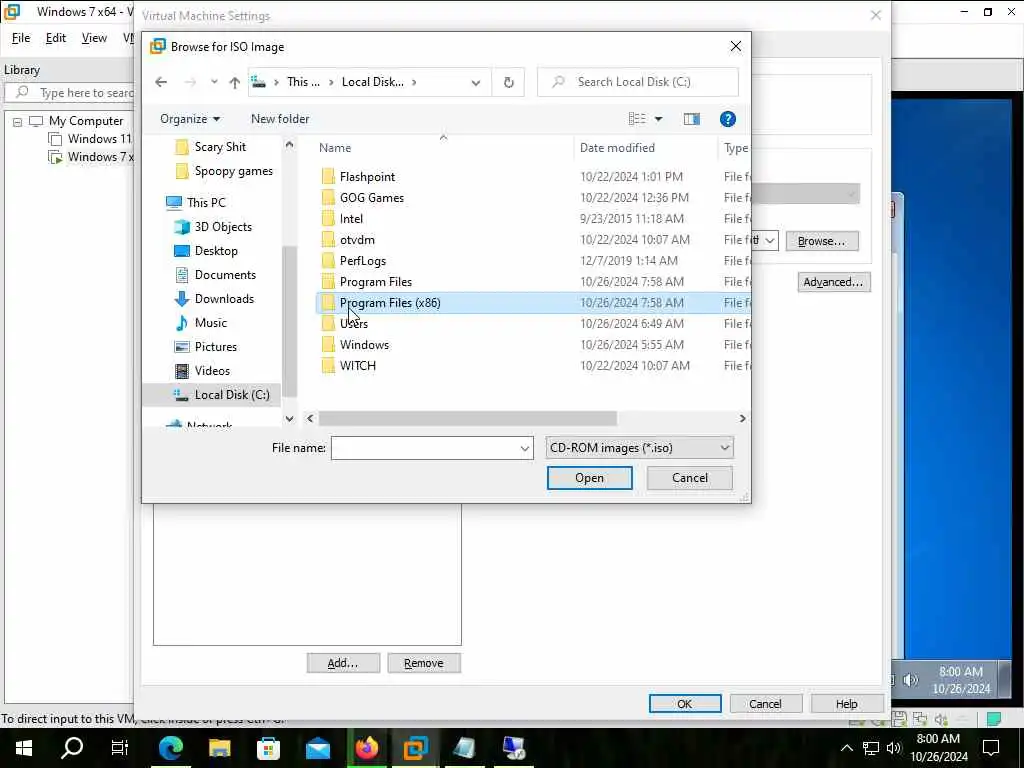Expand the Organize menu
Viewport: 1024px width, 768px height.
pos(190,119)
